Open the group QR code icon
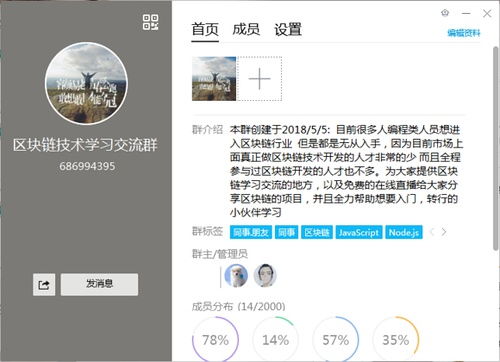Screen dimensions: 500x362 click(150, 22)
